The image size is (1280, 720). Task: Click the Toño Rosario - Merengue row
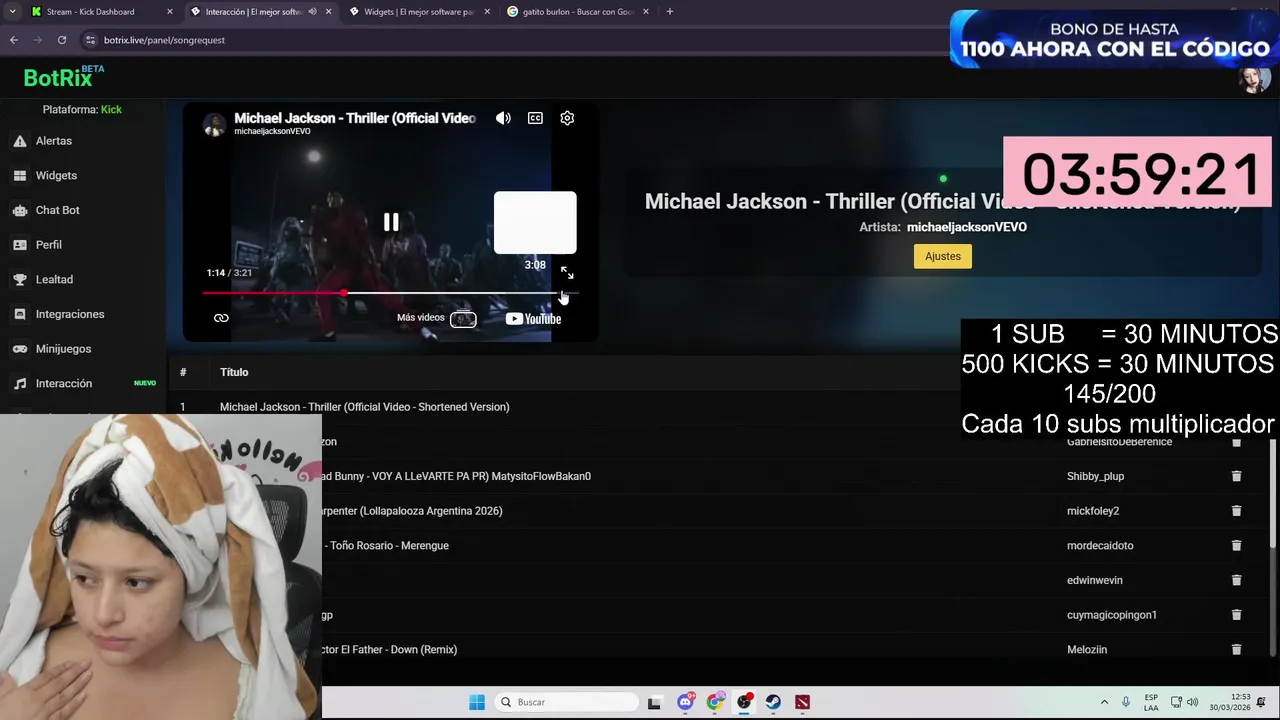click(389, 546)
